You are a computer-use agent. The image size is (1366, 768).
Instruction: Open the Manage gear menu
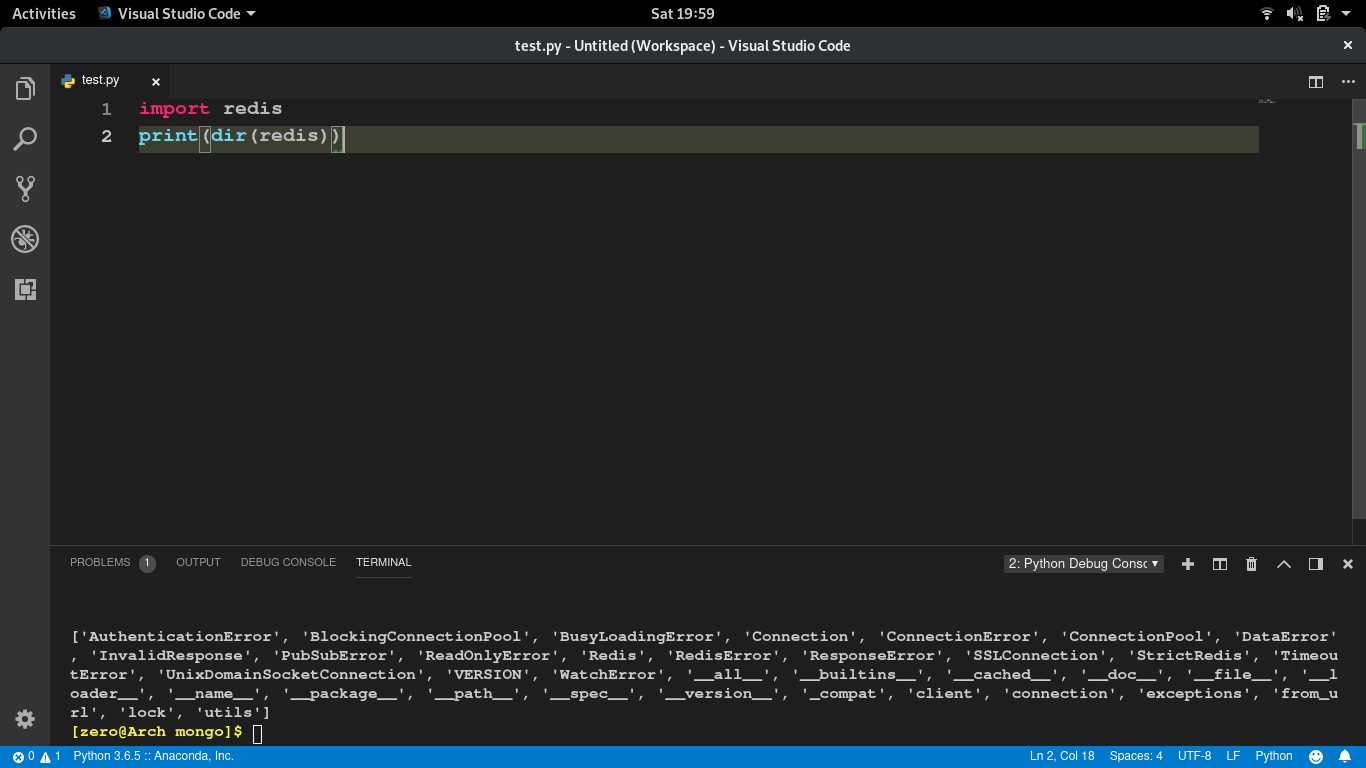tap(25, 719)
